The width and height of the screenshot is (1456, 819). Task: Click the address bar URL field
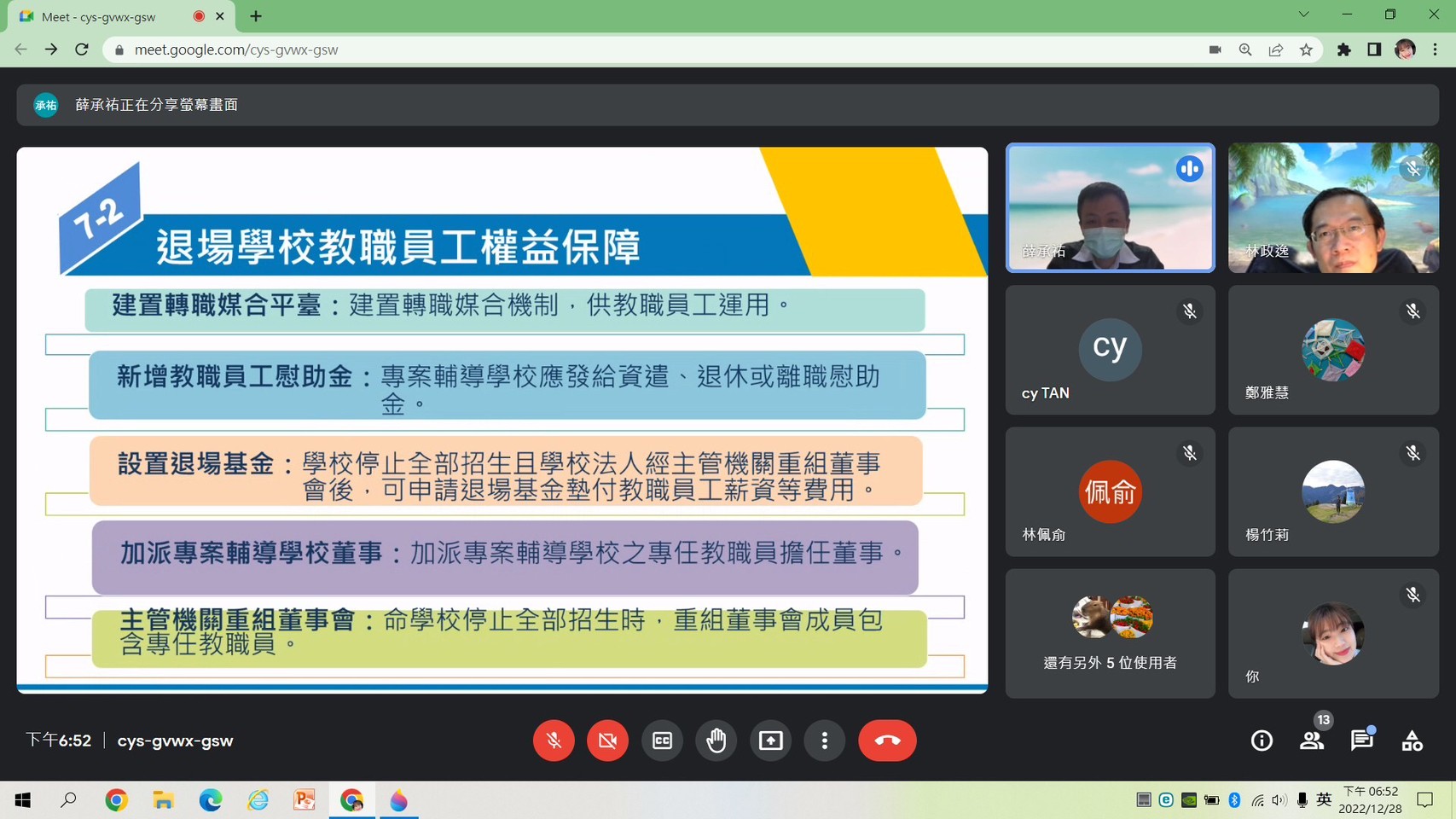(x=597, y=49)
